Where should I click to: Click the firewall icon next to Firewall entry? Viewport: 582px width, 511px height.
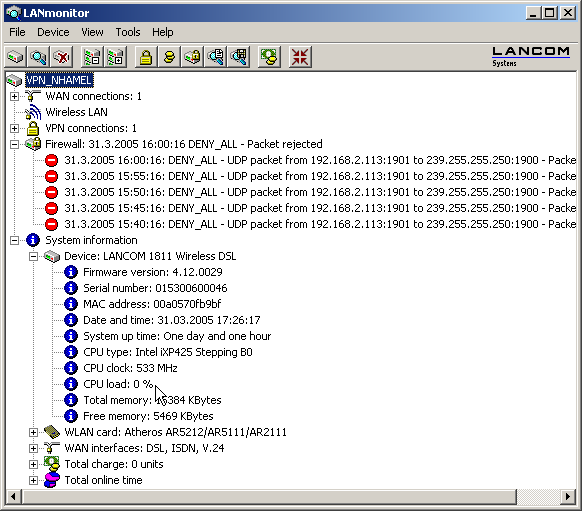(x=33, y=144)
